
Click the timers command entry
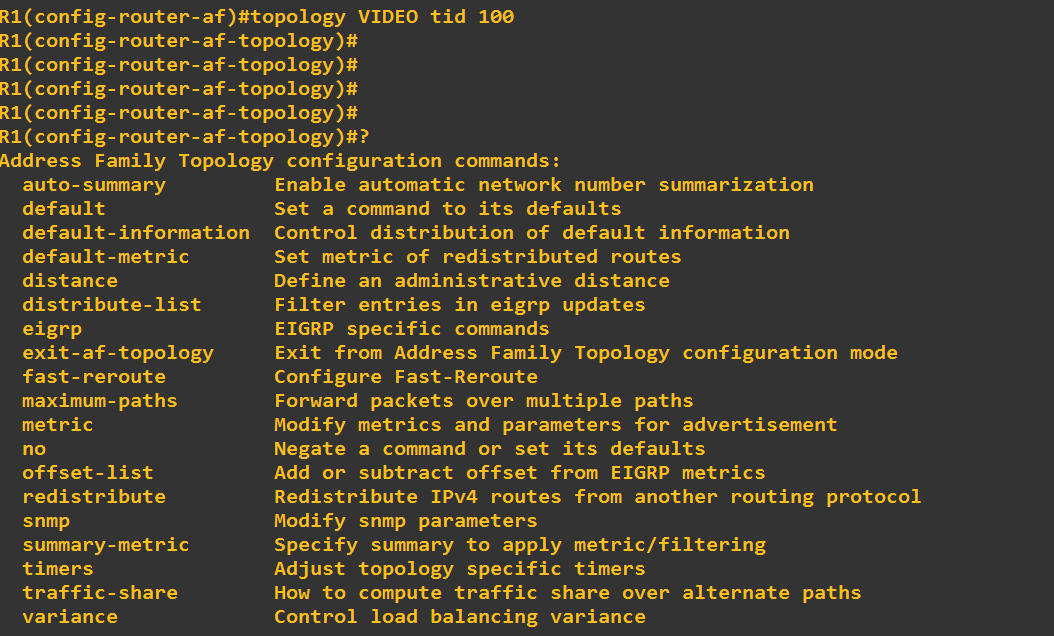coord(58,569)
